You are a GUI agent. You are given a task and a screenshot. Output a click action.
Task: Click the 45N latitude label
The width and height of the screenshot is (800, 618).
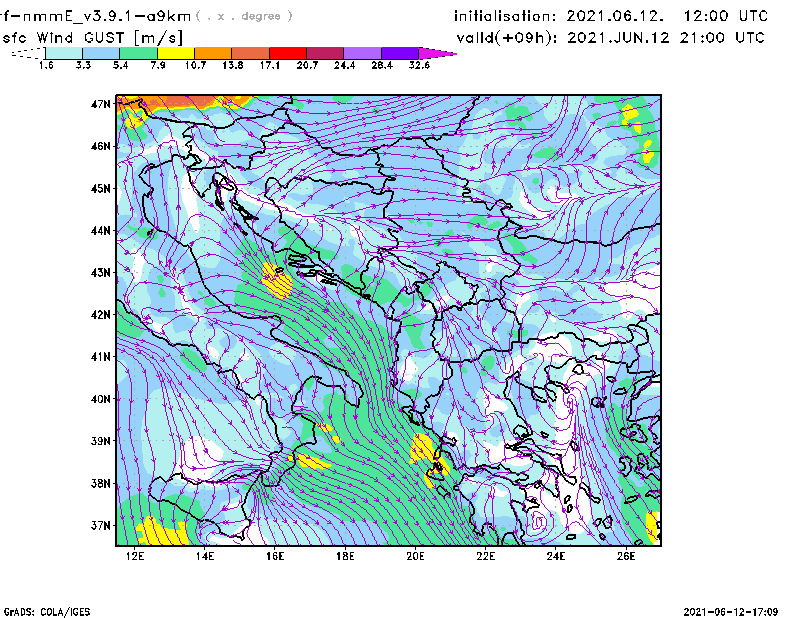coord(100,189)
